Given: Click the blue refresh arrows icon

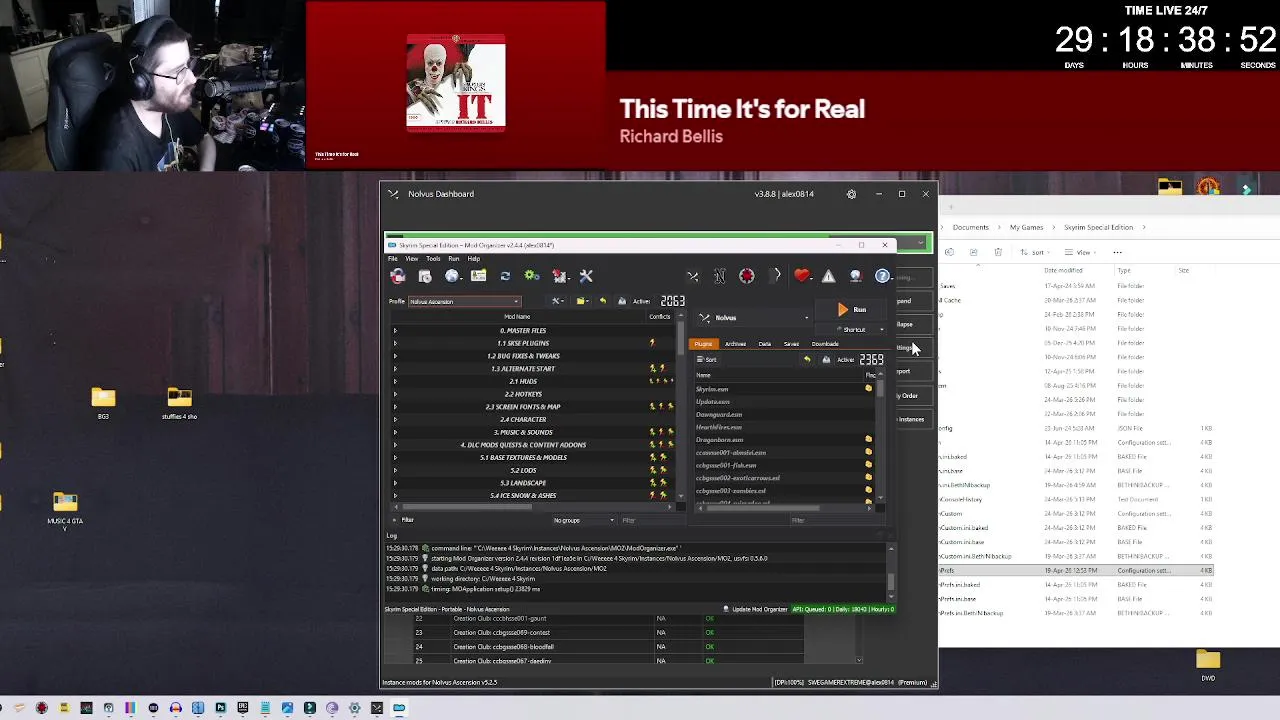Looking at the screenshot, I should [505, 276].
